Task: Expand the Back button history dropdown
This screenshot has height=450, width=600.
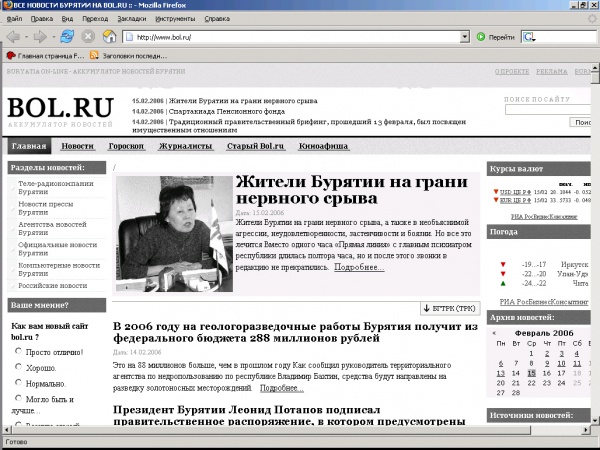Action: click(x=26, y=36)
